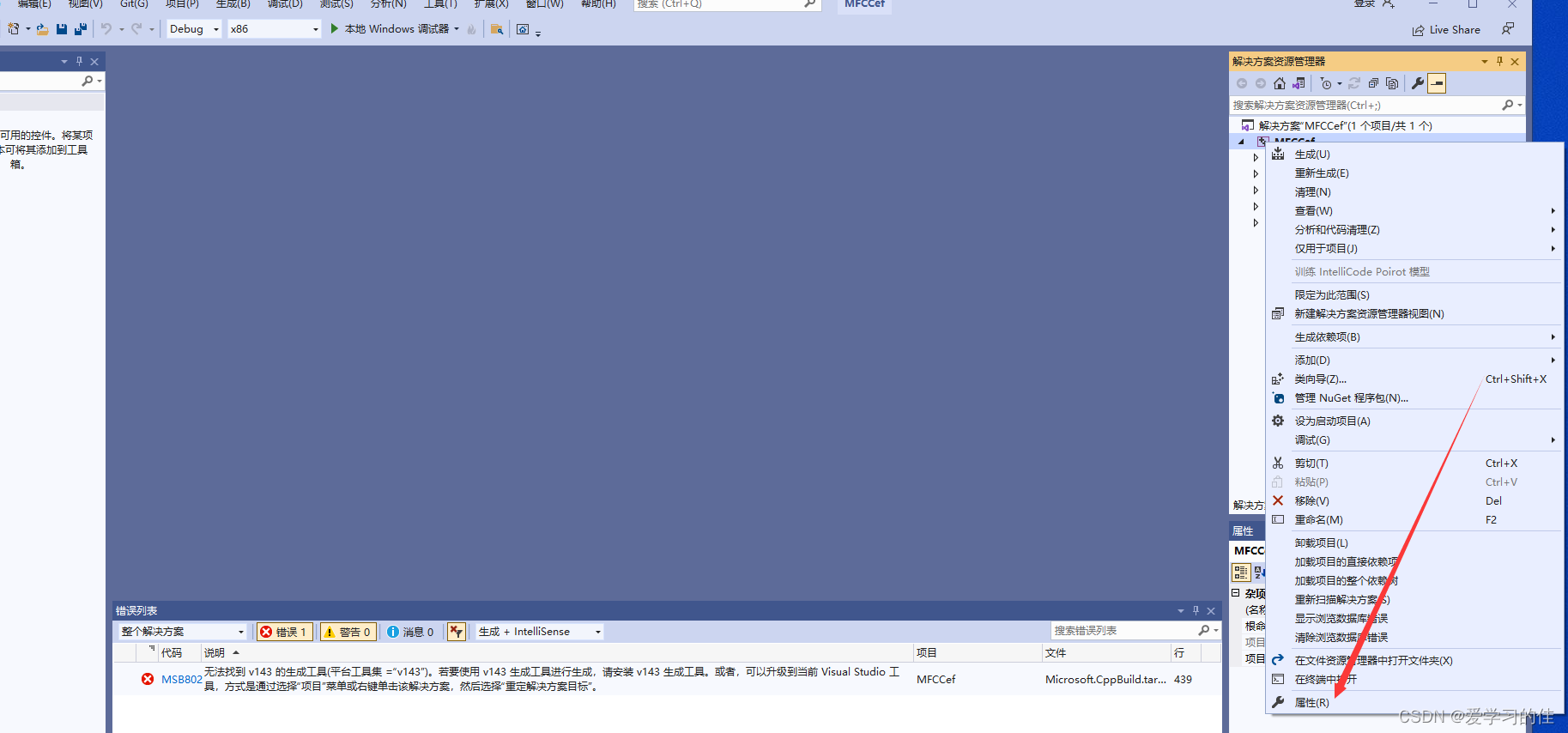1568x733 pixels.
Task: Click the Undo arrow icon
Action: point(106,29)
